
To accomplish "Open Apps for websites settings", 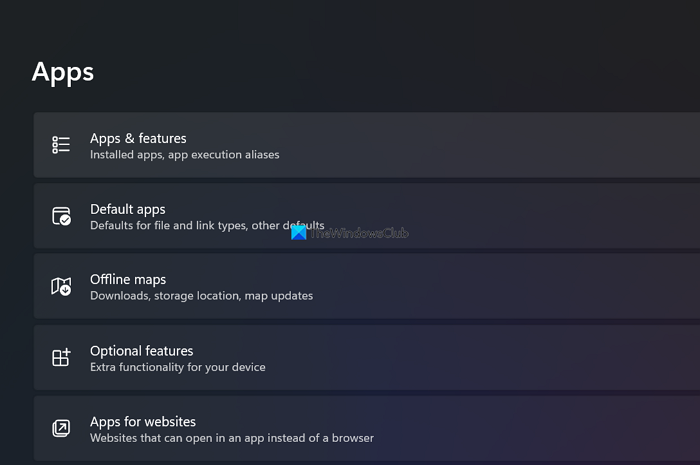I will [142, 422].
